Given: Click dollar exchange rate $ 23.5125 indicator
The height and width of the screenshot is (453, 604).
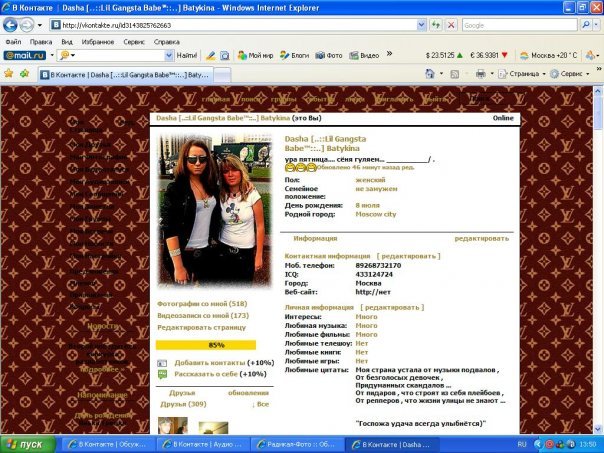Looking at the screenshot, I should click(444, 55).
